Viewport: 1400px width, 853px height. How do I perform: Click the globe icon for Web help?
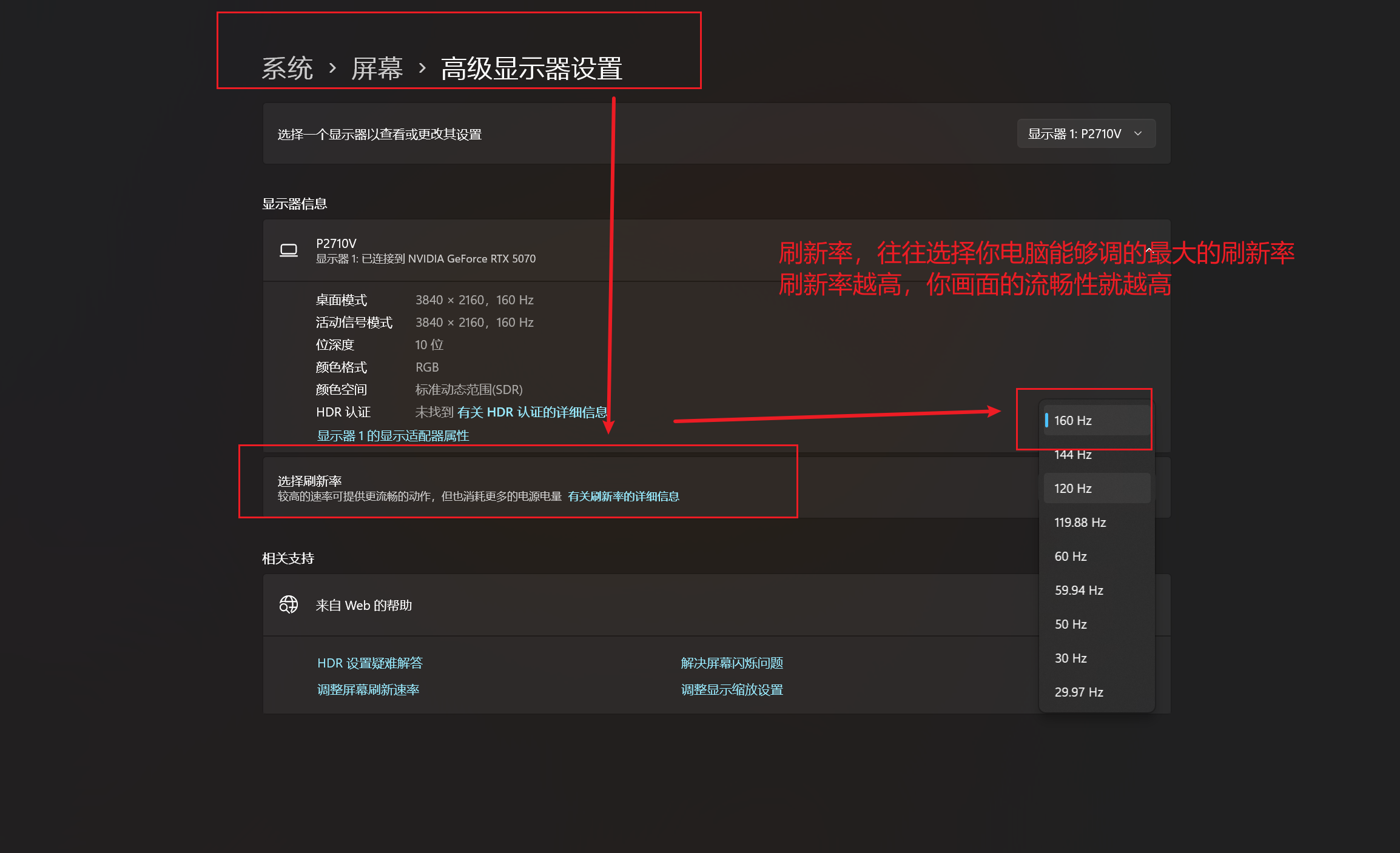click(289, 604)
